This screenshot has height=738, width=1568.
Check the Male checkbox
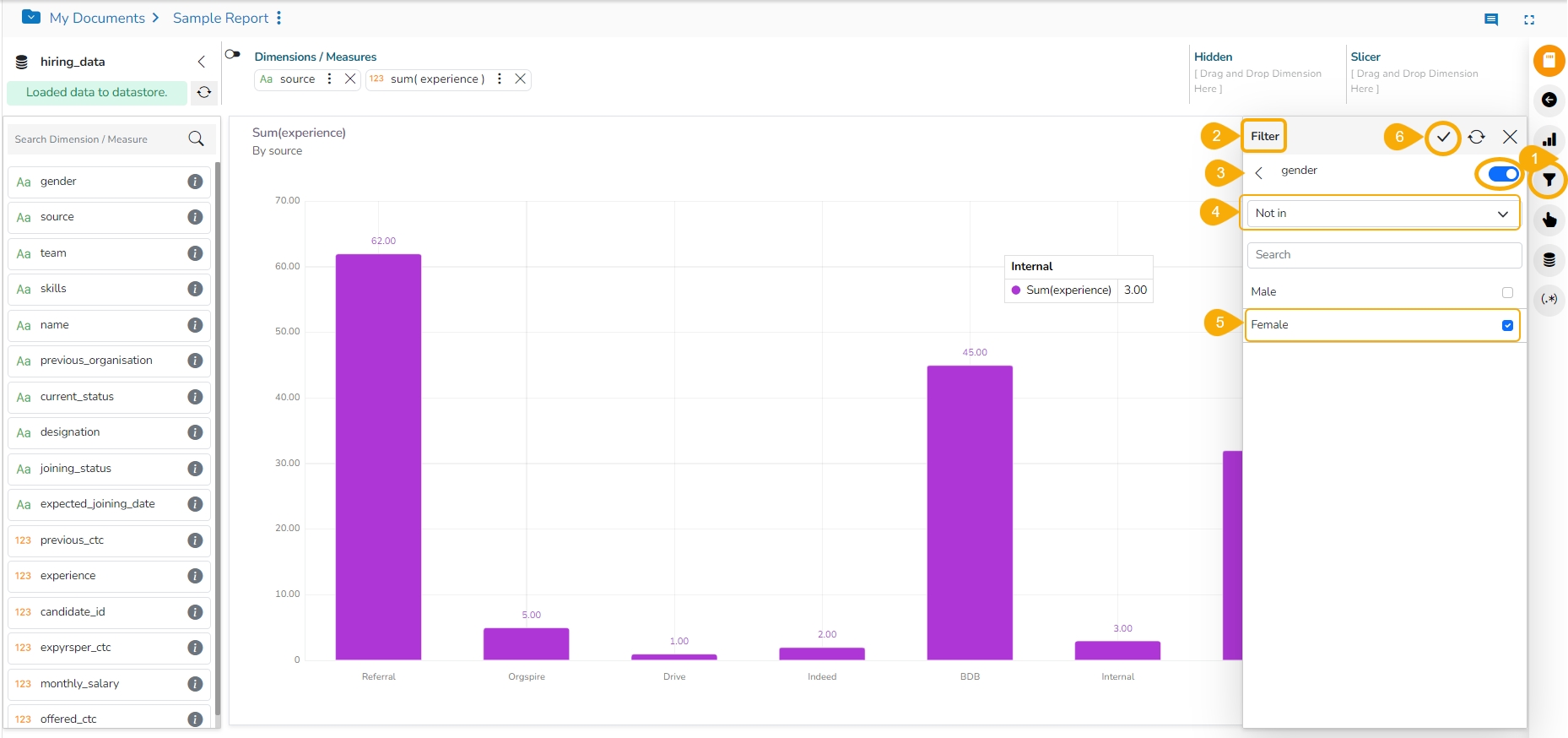(1507, 292)
